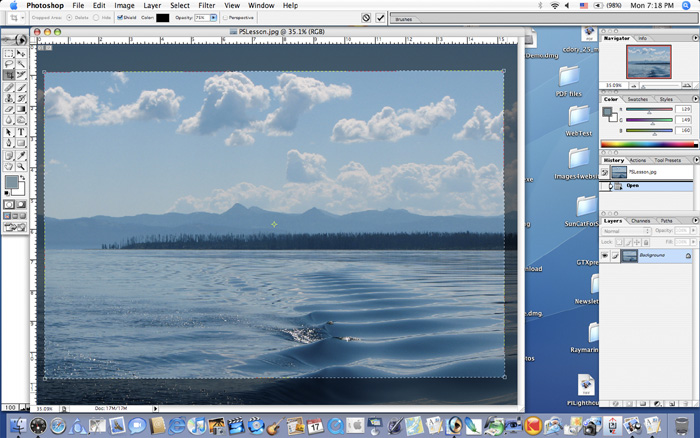This screenshot has width=700, height=438.
Task: Select the Type tool
Action: pos(21,131)
